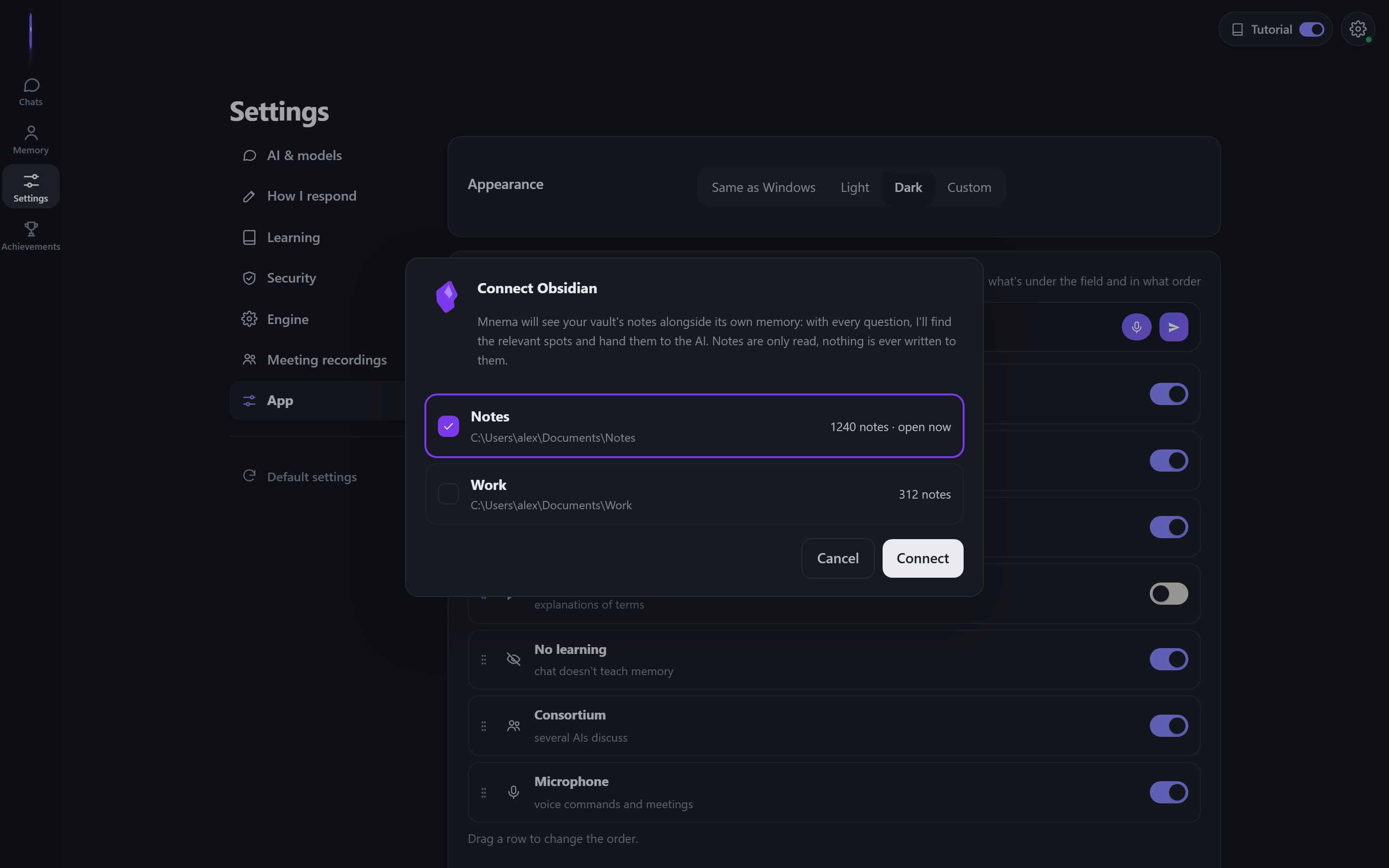Toggle the No learning switch
The image size is (1389, 868).
tap(1169, 659)
